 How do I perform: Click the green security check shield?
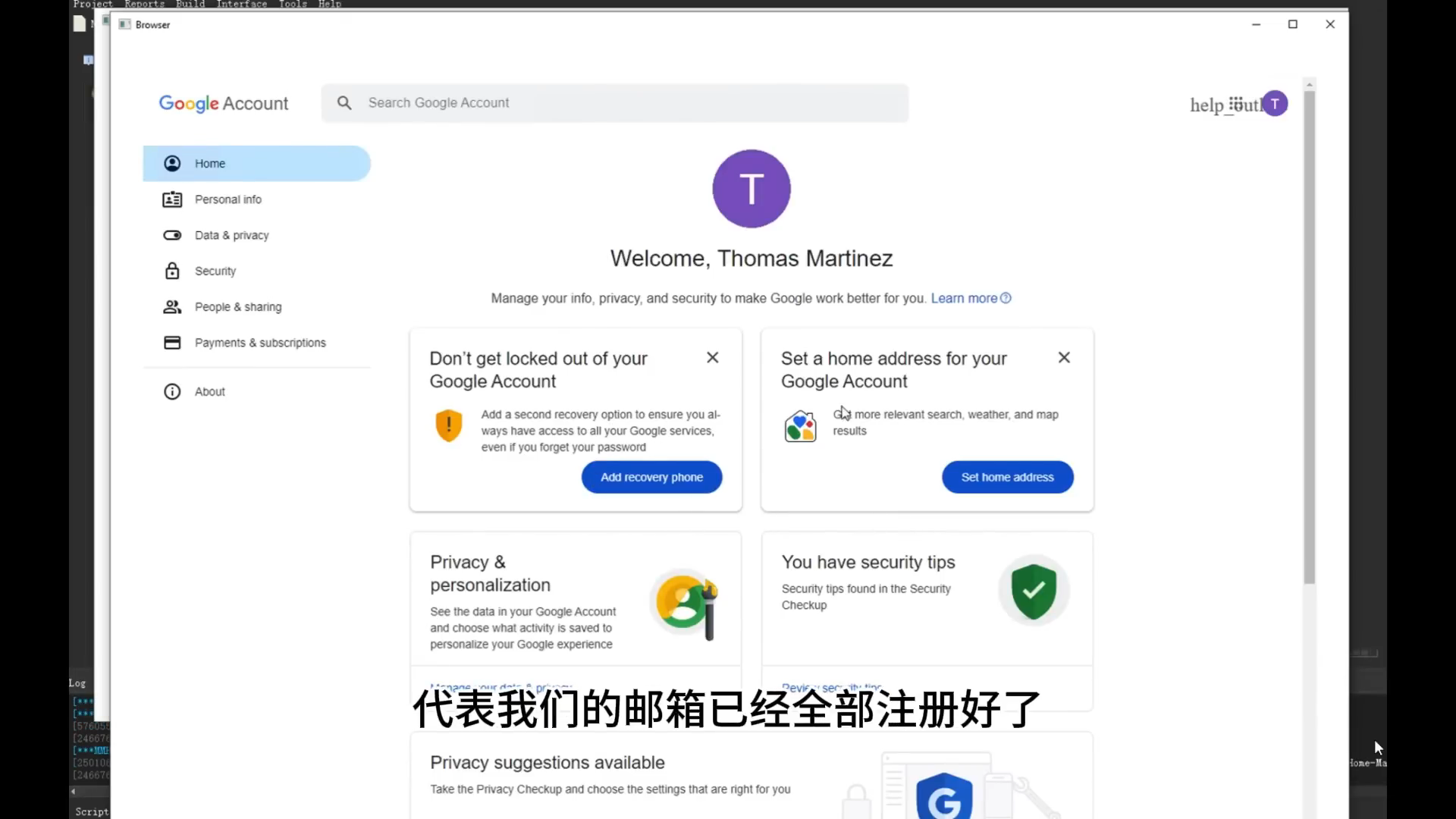point(1034,591)
